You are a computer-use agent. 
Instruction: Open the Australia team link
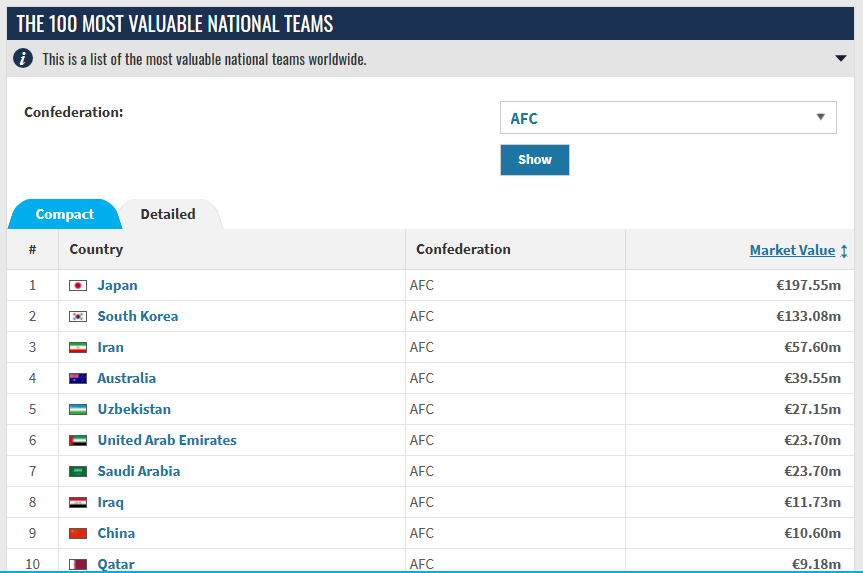[127, 378]
